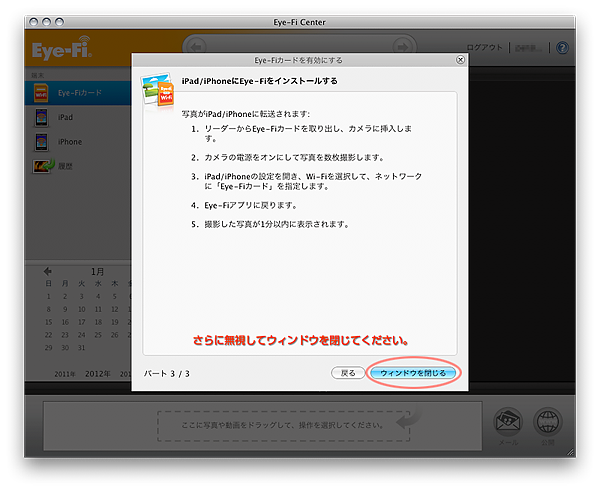The height and width of the screenshot is (491, 600).
Task: Click the パート 3 / 3 label
Action: click(x=166, y=374)
